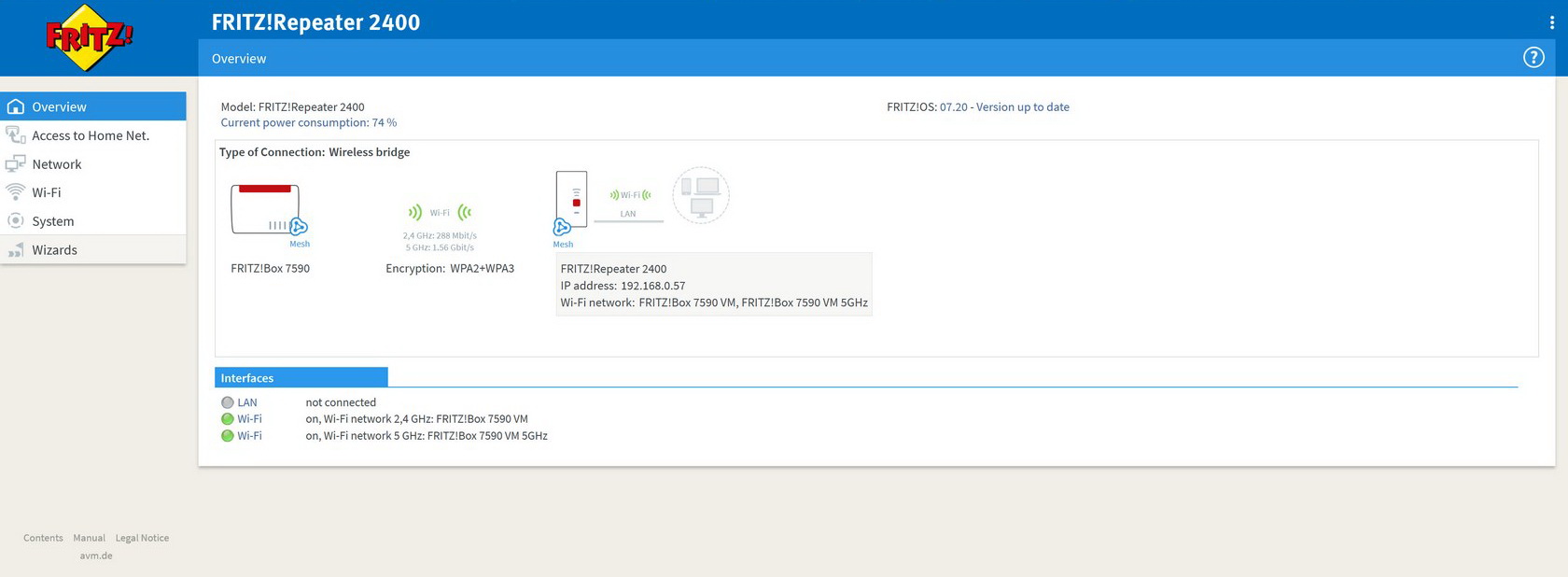Image resolution: width=1568 pixels, height=577 pixels.
Task: Click the Wi-Fi link for 2,4 GHz network
Action: click(x=249, y=419)
